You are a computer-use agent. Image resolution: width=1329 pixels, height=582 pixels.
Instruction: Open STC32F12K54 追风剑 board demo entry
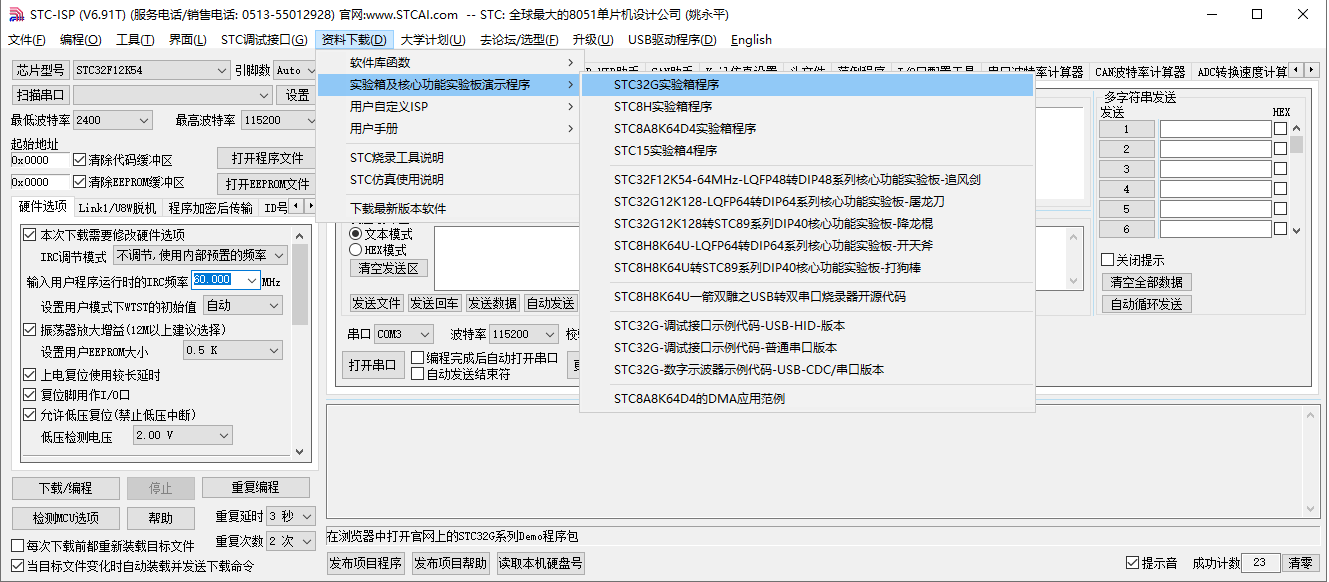pos(807,180)
